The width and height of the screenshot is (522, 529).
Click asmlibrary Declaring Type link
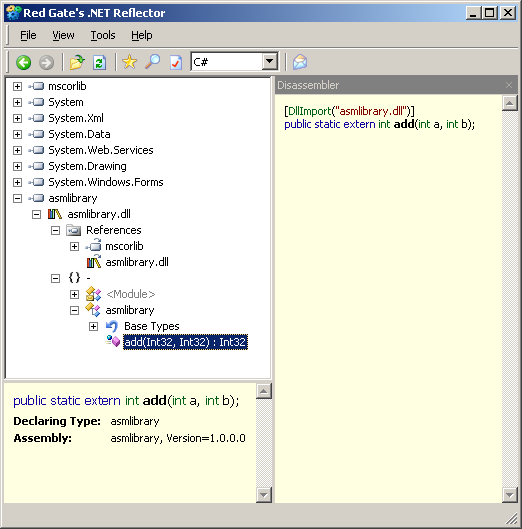(x=135, y=421)
